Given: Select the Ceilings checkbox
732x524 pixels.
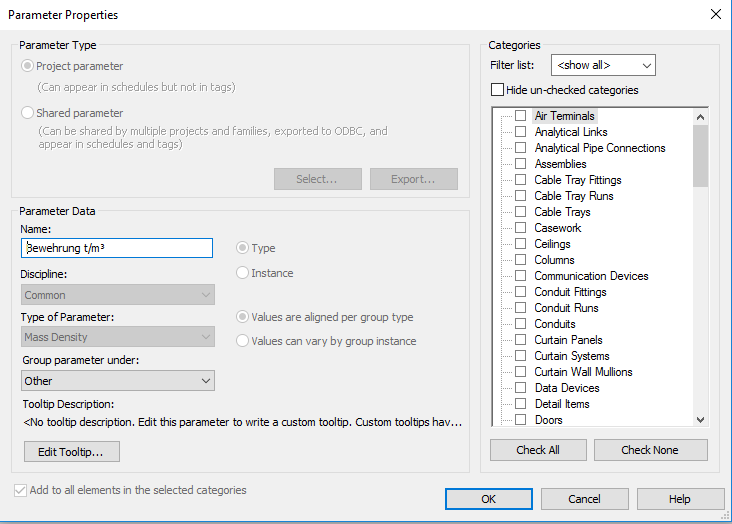Looking at the screenshot, I should pyautogui.click(x=521, y=244).
